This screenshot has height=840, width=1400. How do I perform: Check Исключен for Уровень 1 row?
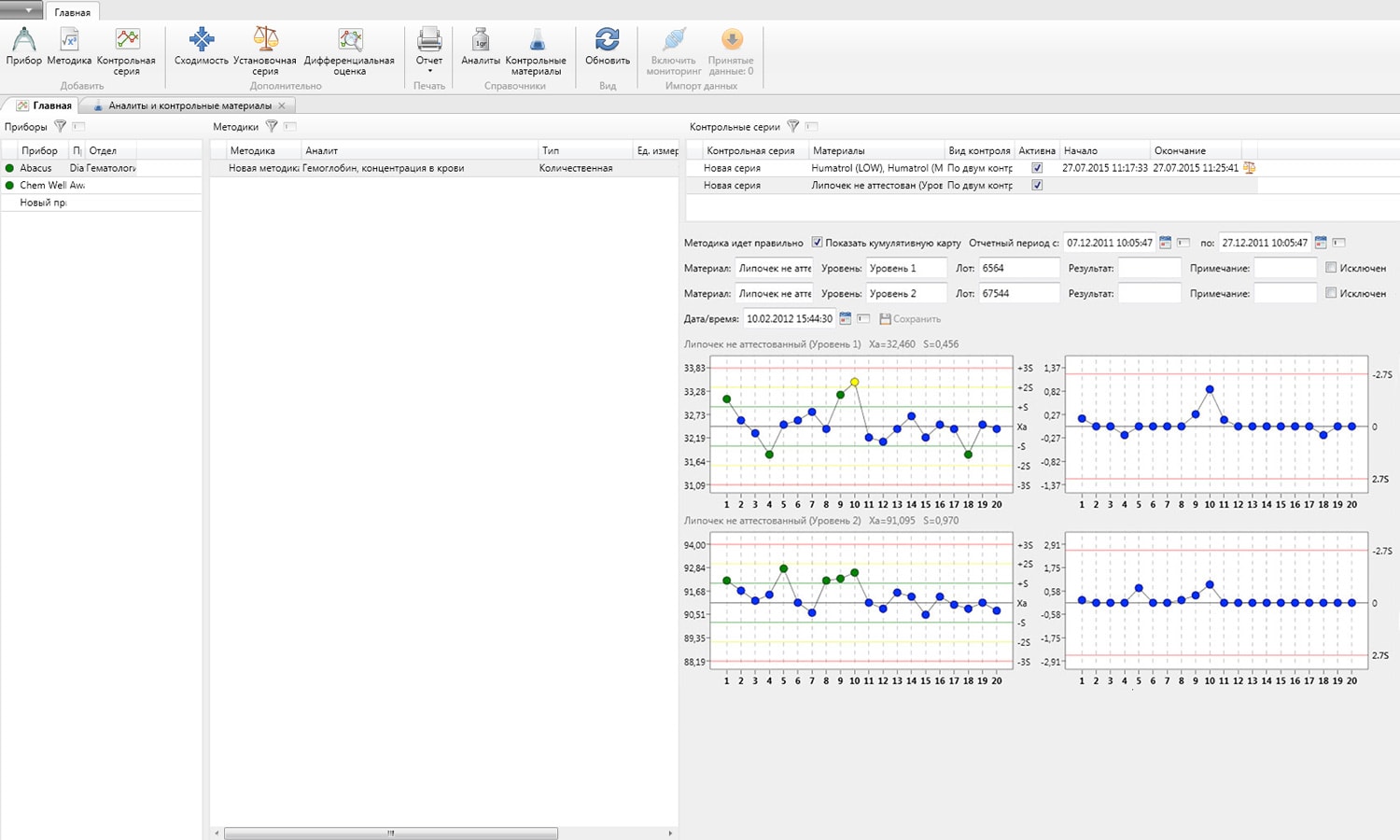(x=1331, y=268)
